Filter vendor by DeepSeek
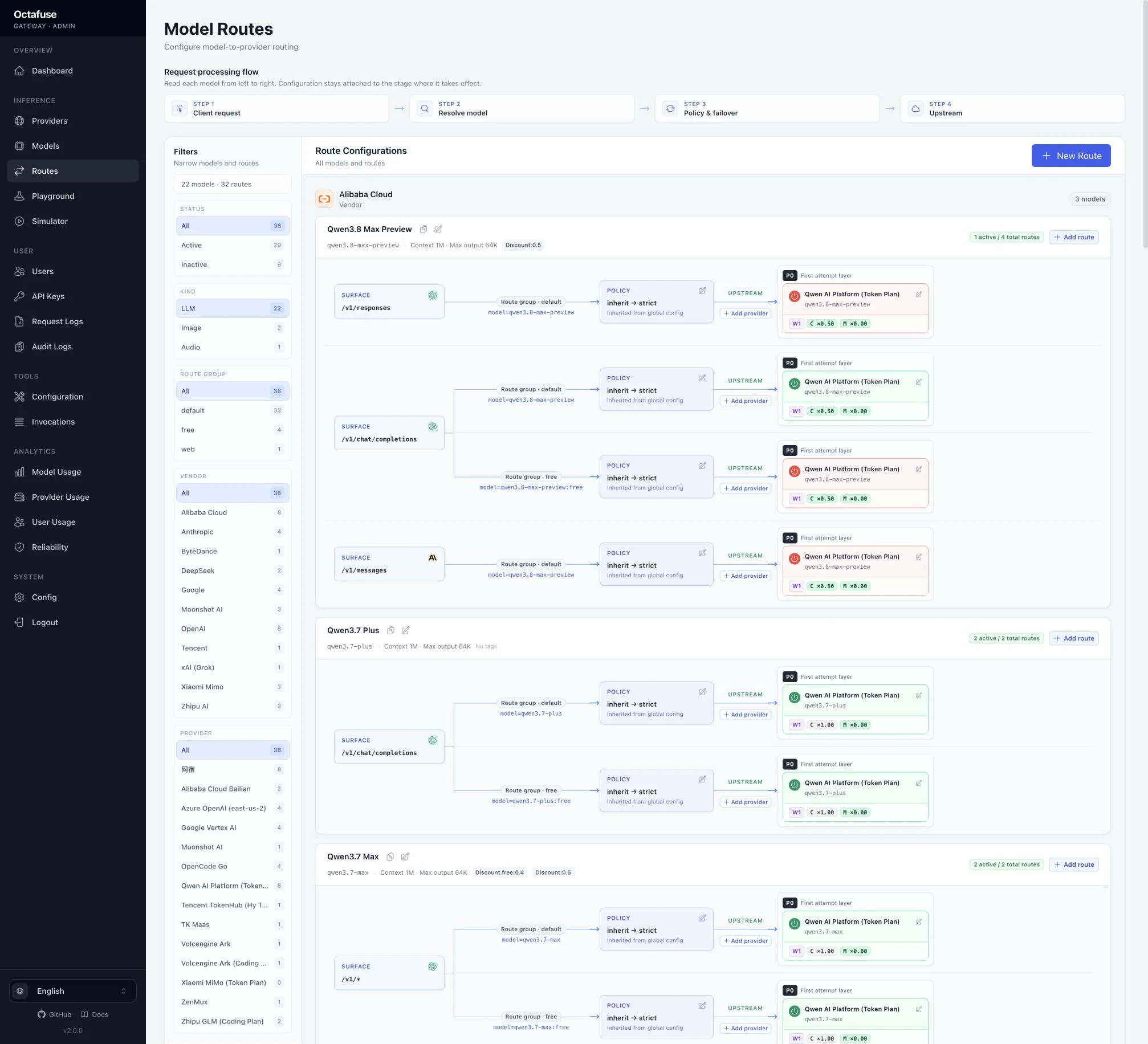The image size is (1148, 1044). 233,570
